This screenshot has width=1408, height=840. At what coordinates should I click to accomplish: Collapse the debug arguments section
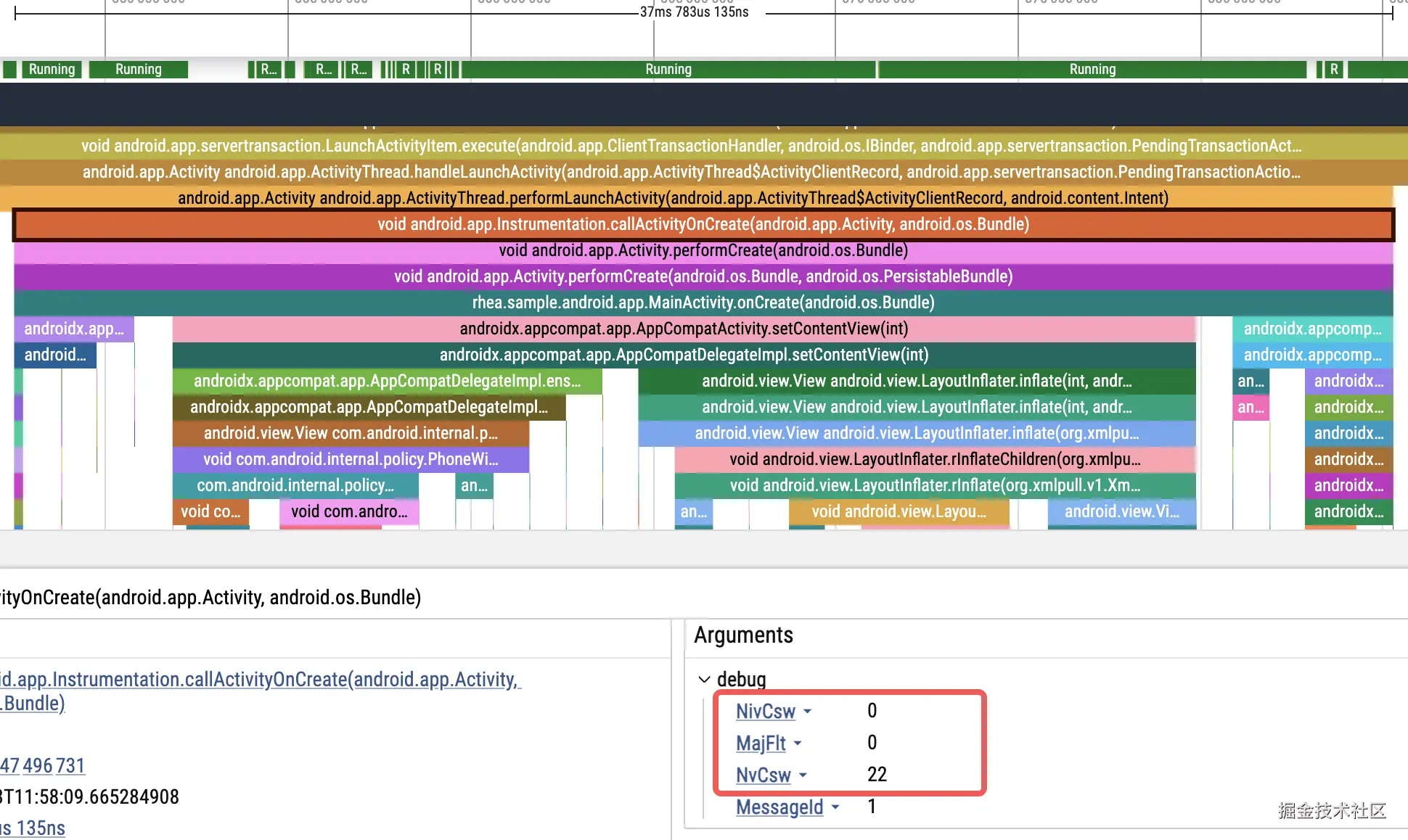(x=703, y=680)
